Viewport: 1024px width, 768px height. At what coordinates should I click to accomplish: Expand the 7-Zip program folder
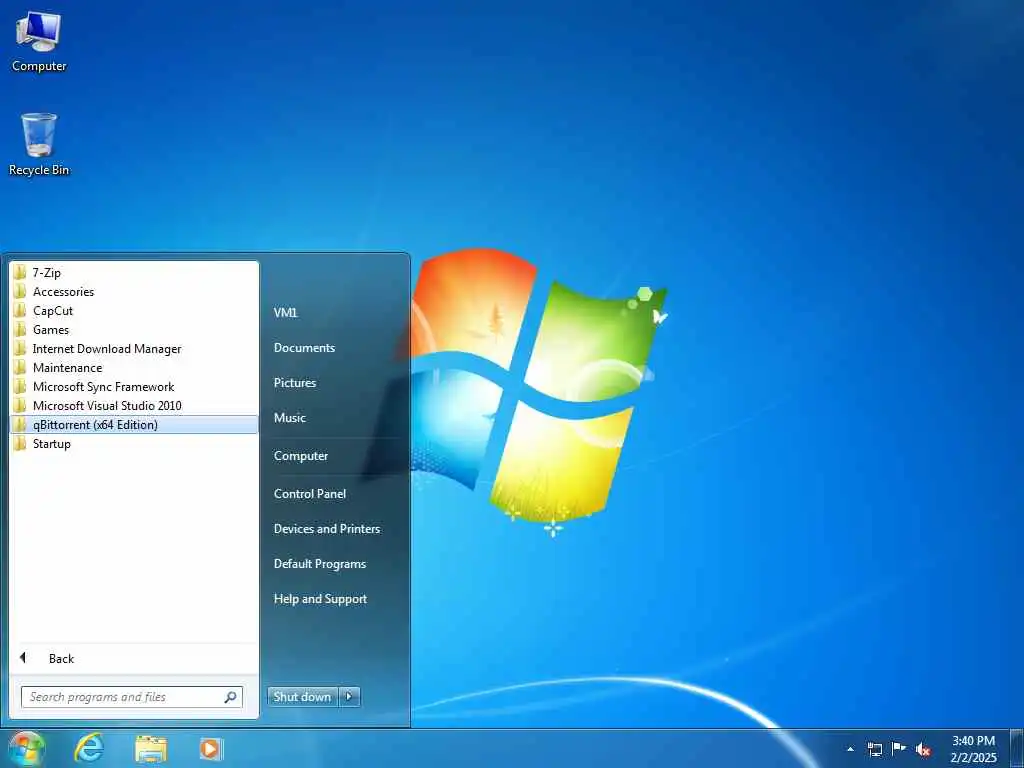(x=134, y=273)
